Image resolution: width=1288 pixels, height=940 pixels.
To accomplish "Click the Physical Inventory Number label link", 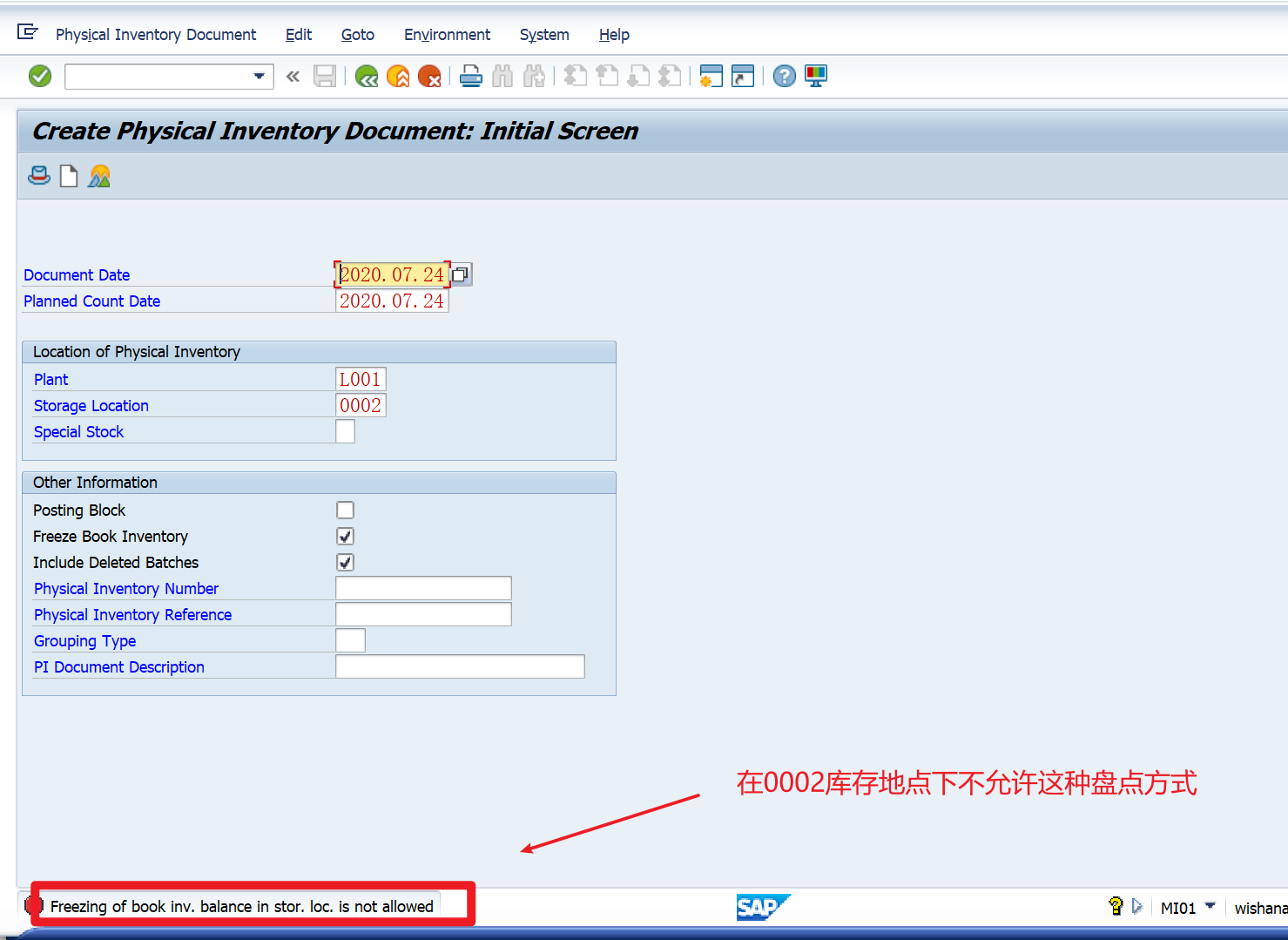I will (125, 588).
